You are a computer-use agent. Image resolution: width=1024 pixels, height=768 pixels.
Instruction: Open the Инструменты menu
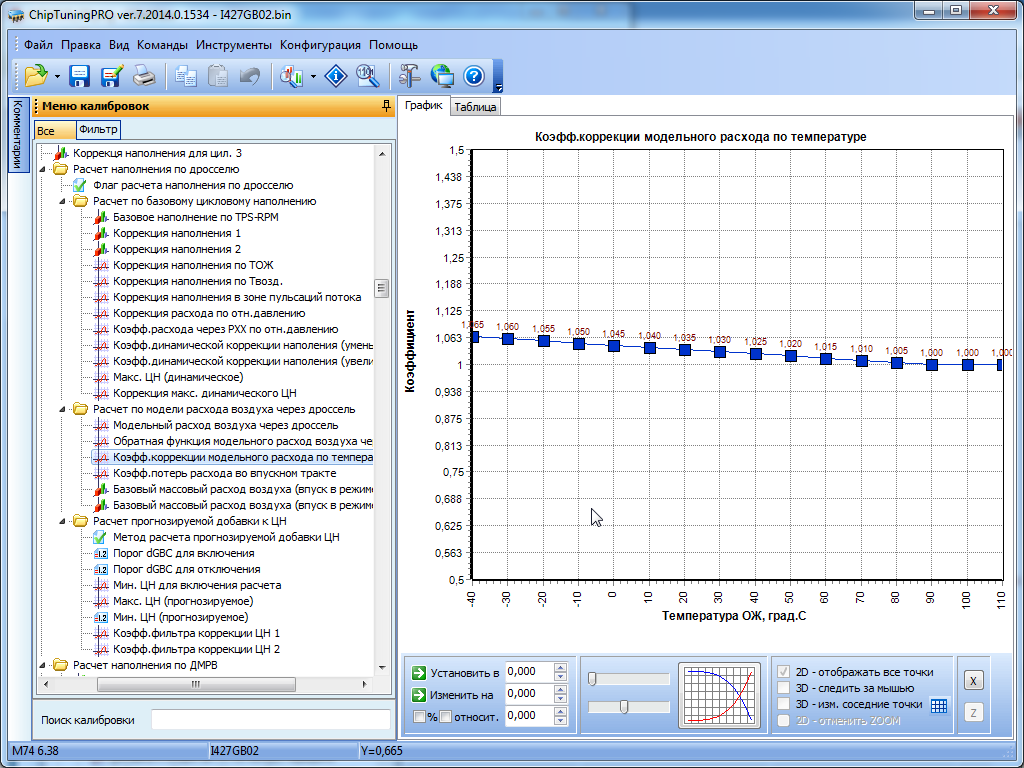[x=233, y=45]
